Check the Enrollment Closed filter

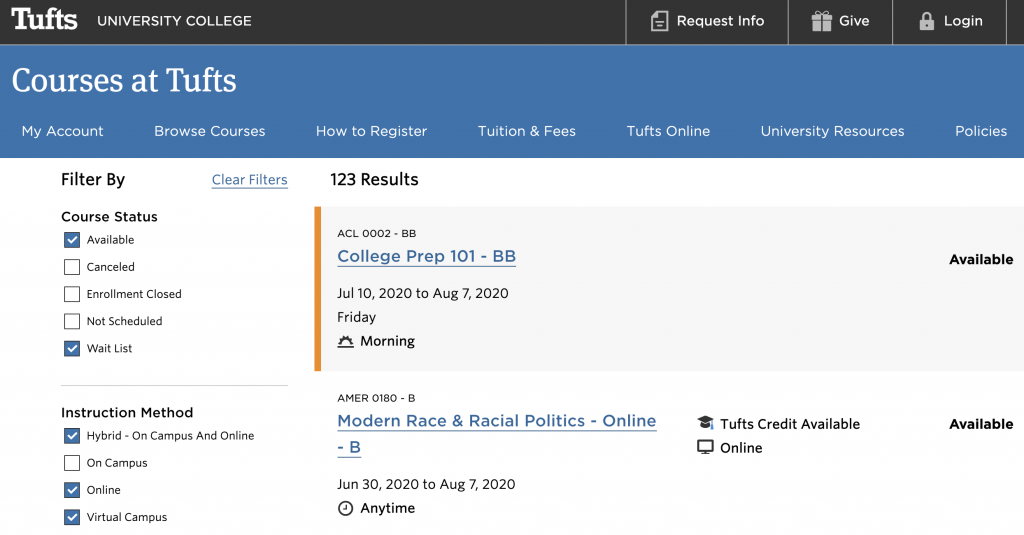point(72,294)
